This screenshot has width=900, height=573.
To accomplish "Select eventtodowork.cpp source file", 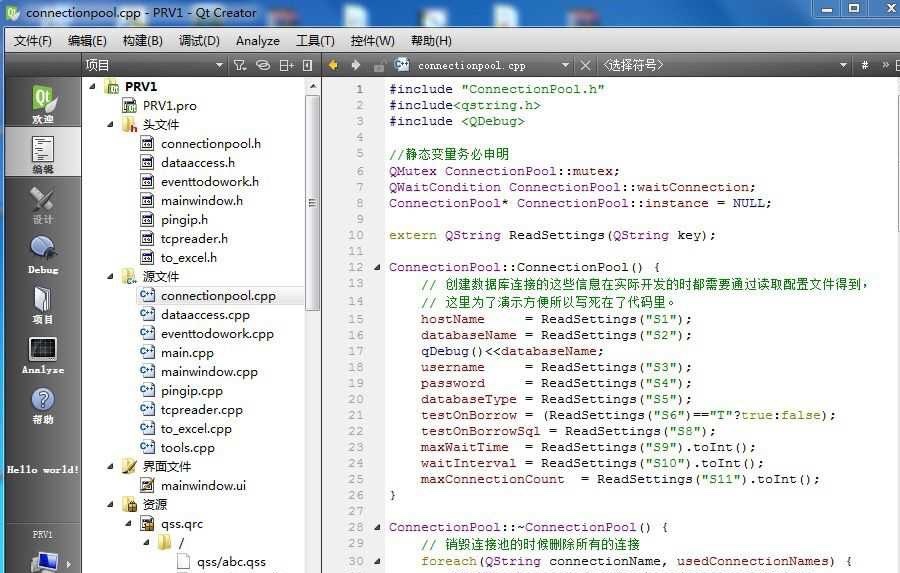I will [217, 334].
